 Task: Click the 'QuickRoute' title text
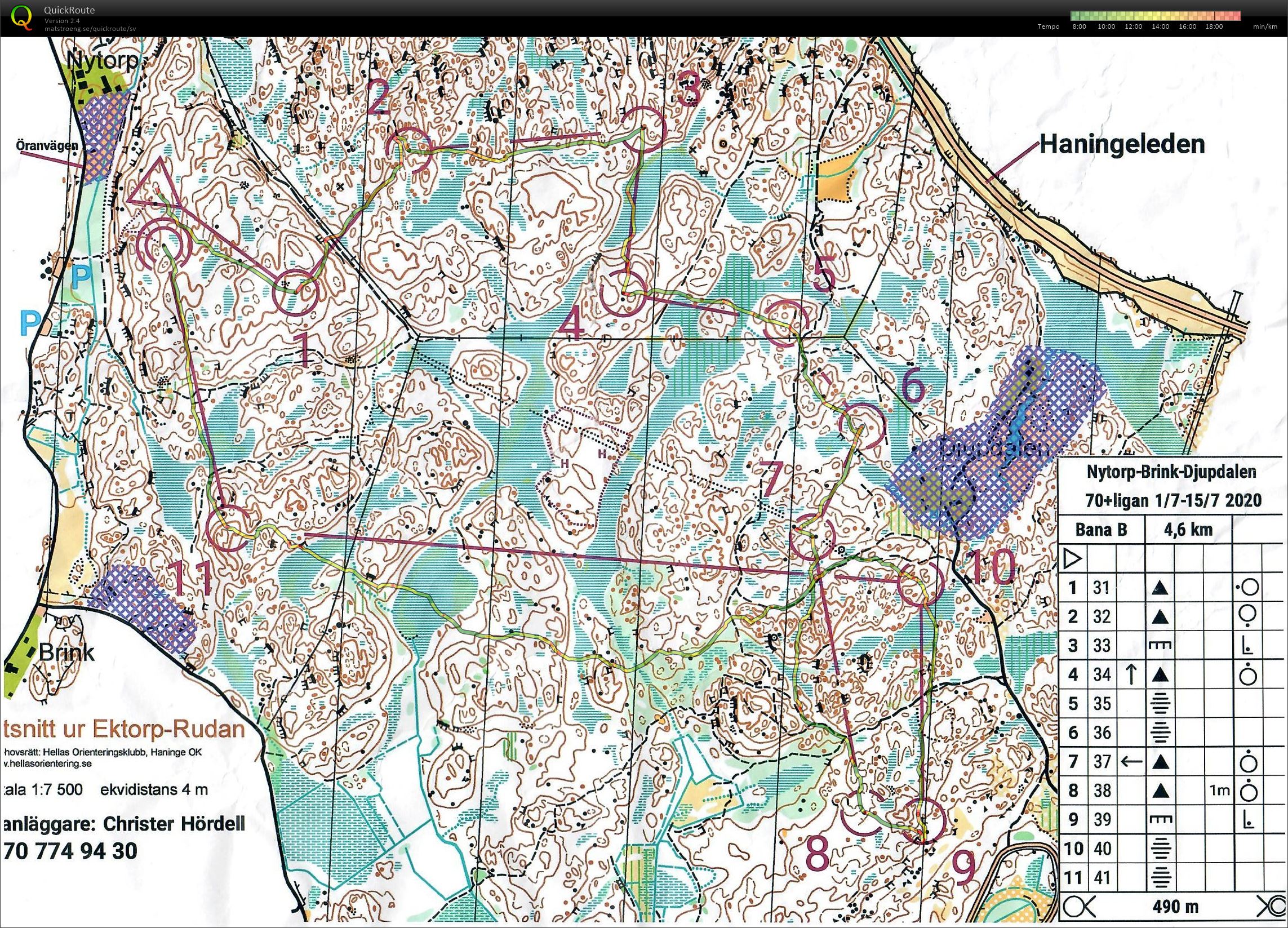tap(69, 10)
